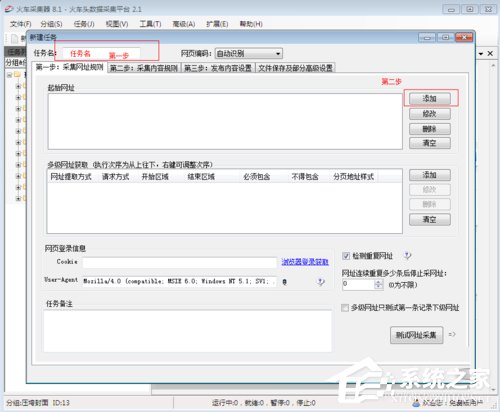Click the 结束区域 column header

[201, 177]
